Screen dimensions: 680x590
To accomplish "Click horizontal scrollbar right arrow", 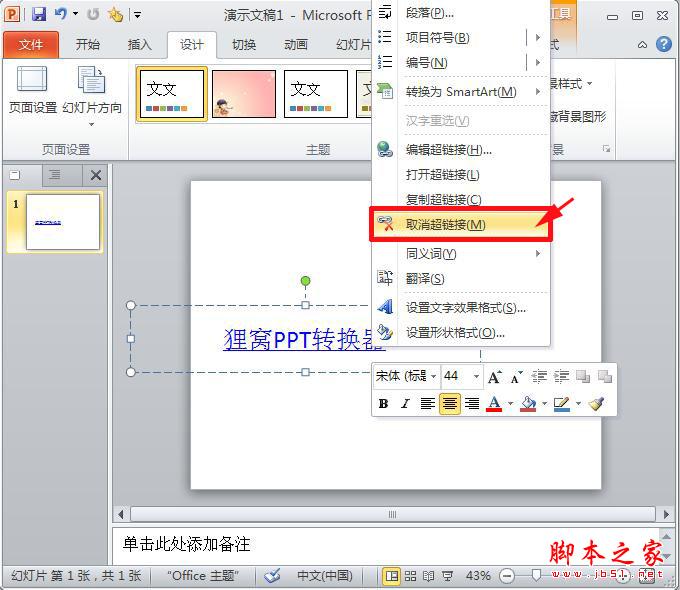I will pos(666,515).
